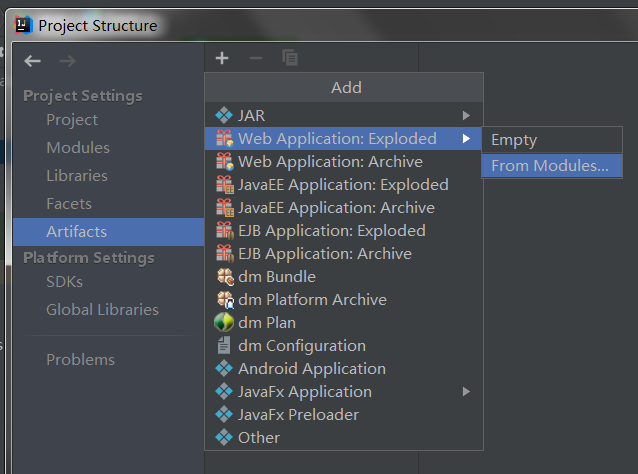Image resolution: width=638 pixels, height=474 pixels.
Task: Click the Web Application: Archive gift icon
Action: tap(225, 162)
